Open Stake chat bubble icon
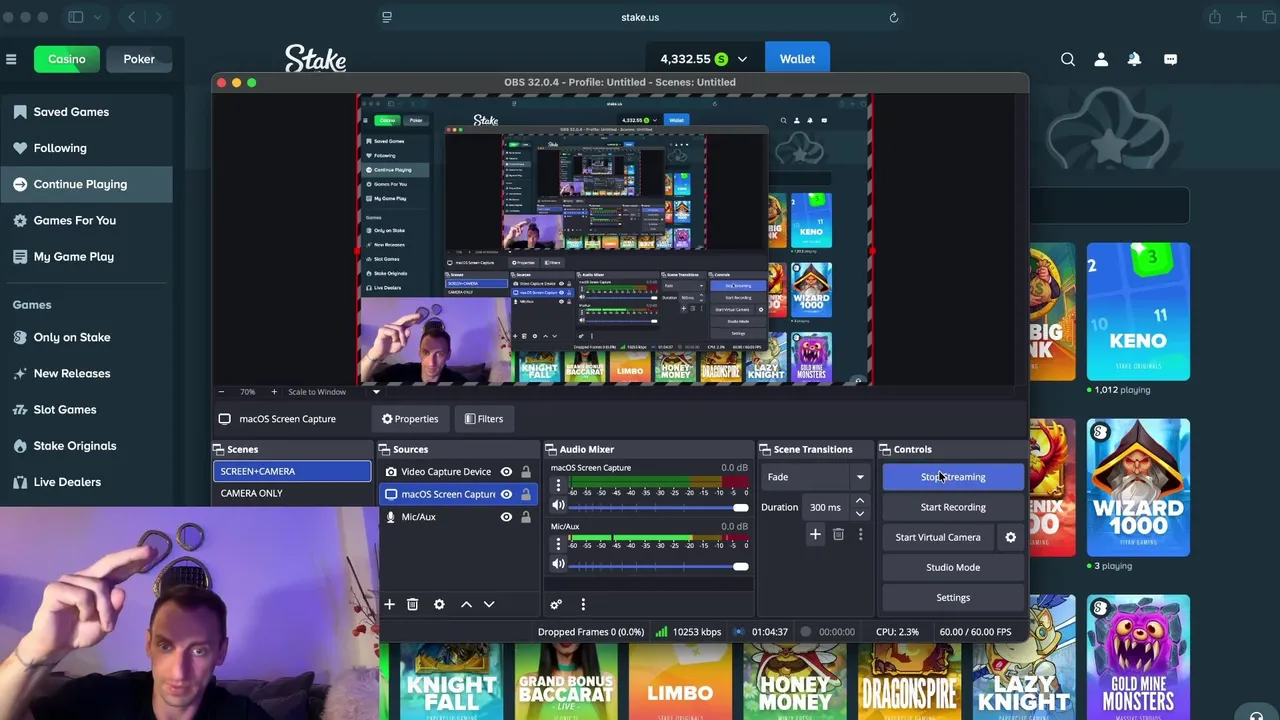The width and height of the screenshot is (1280, 720). point(1170,59)
